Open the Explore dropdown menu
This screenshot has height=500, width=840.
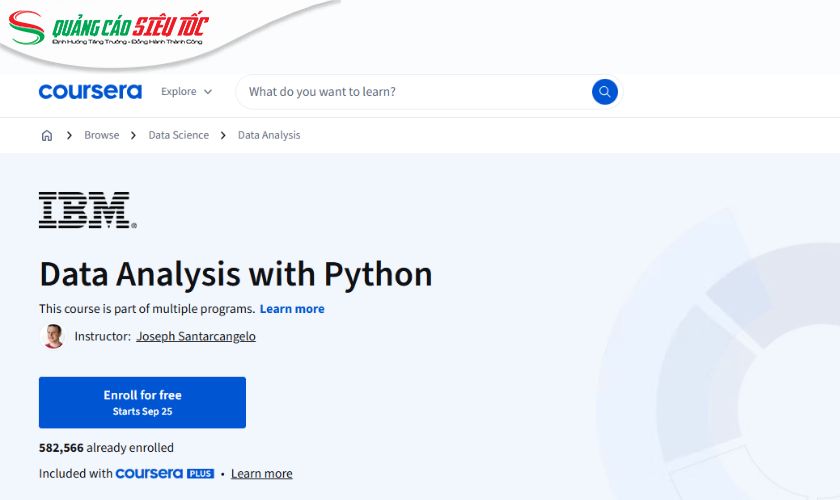186,92
